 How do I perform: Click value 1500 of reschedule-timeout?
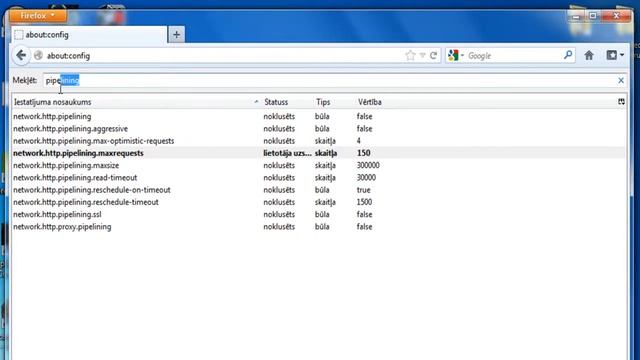[364, 202]
